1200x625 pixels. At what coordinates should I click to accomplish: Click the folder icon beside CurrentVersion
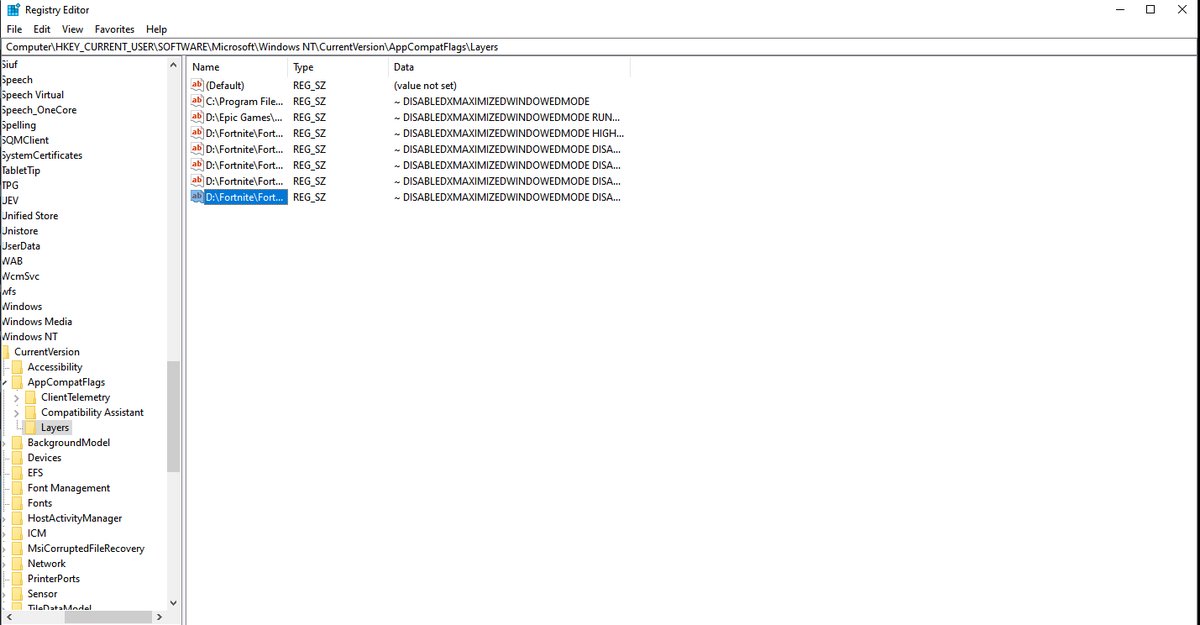click(x=6, y=352)
